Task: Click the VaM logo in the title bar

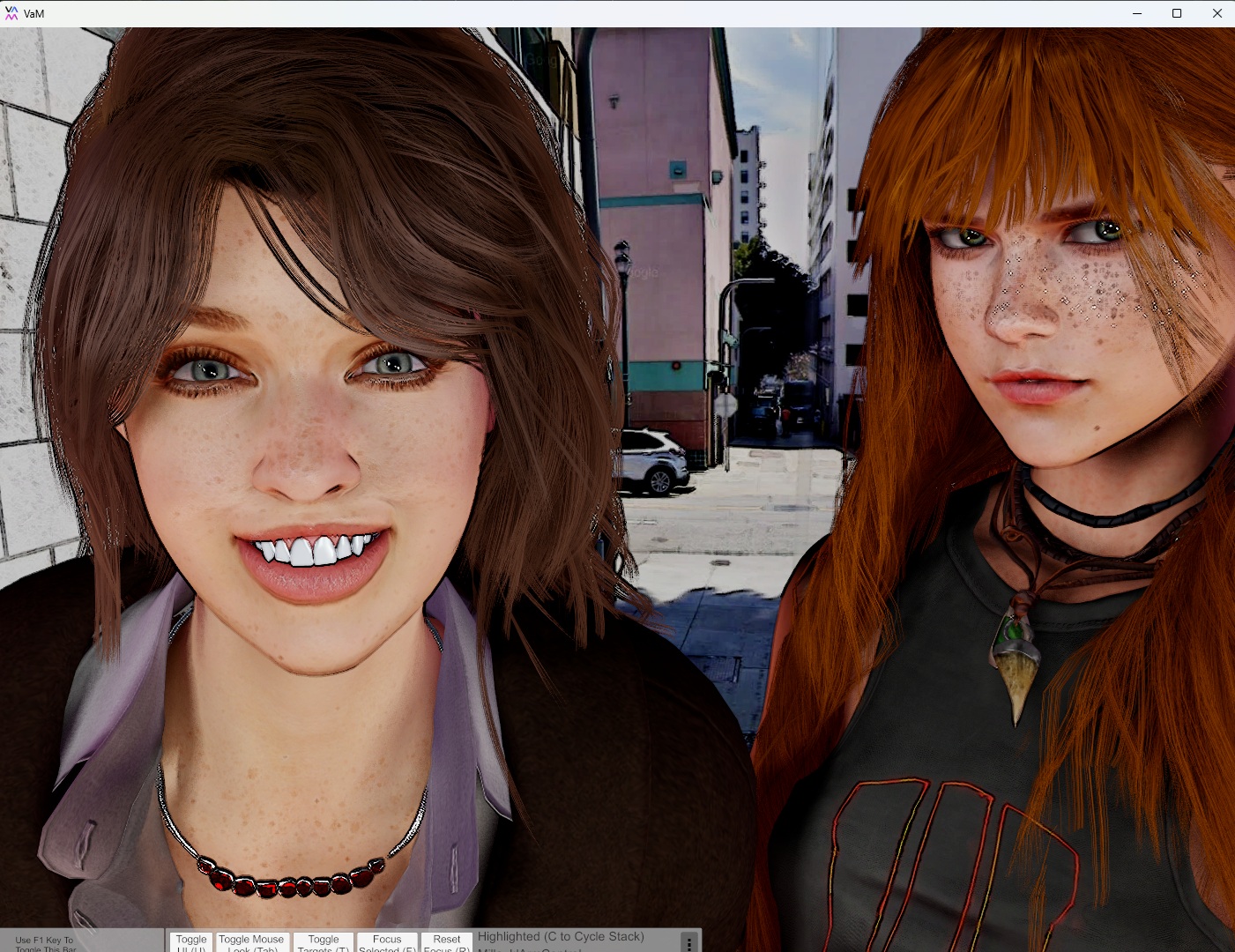Action: click(11, 13)
